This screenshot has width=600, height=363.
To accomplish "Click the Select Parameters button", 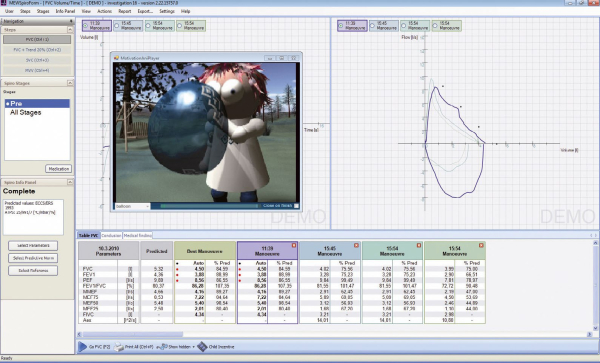I will pyautogui.click(x=33, y=246).
